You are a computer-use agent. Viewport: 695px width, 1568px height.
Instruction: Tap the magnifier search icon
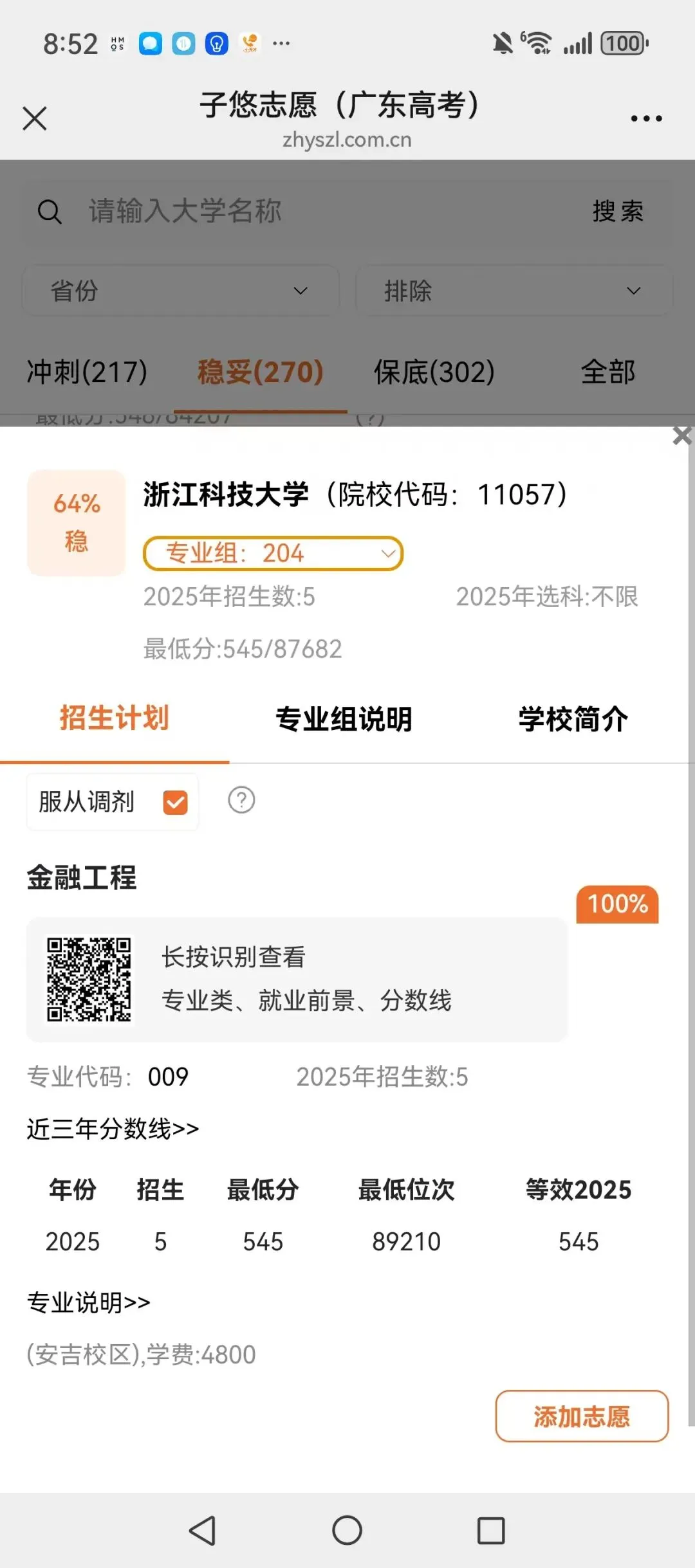(50, 211)
